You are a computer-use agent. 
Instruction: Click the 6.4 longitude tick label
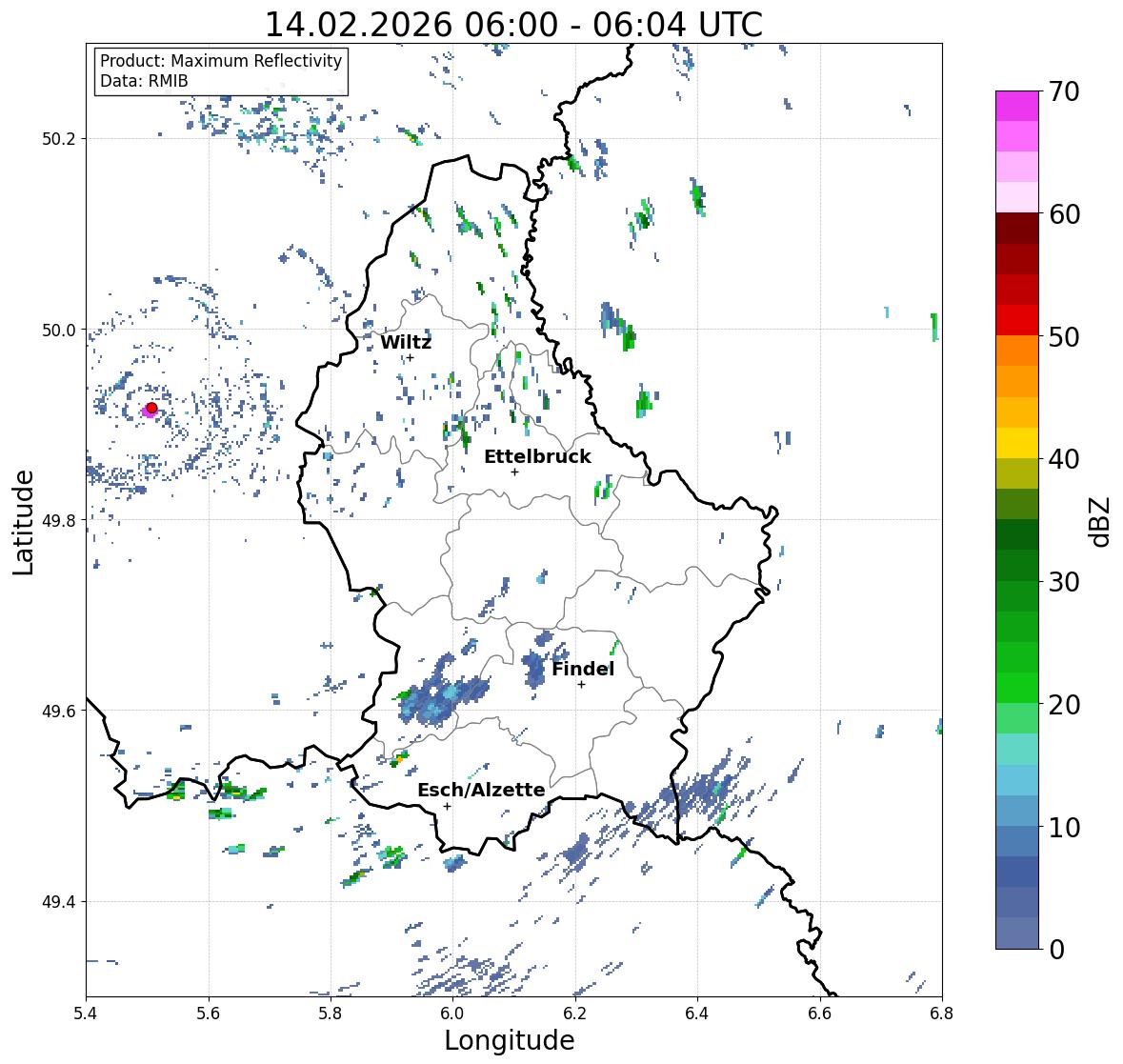697,1014
